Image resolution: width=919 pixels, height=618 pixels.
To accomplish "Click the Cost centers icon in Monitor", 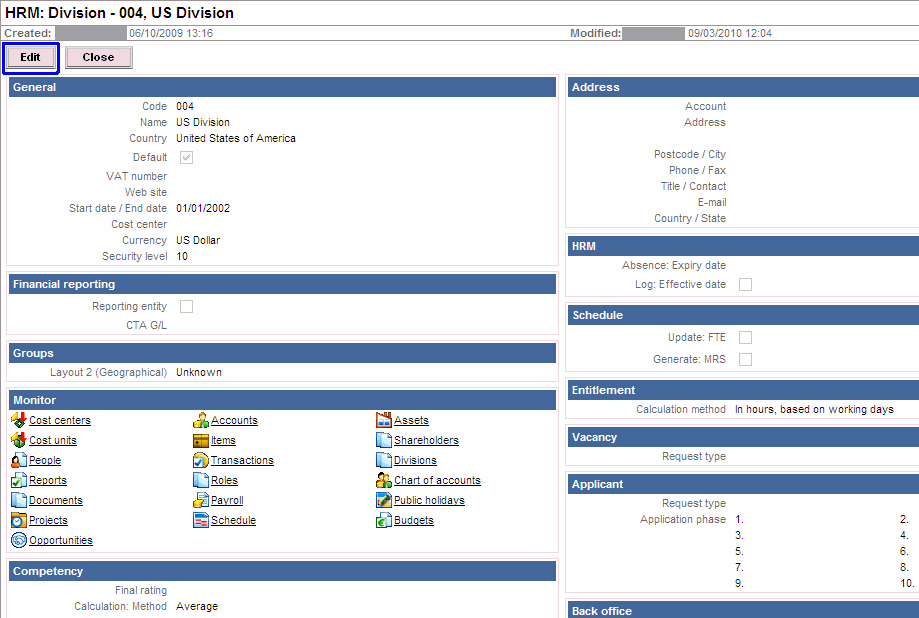I will click(18, 420).
